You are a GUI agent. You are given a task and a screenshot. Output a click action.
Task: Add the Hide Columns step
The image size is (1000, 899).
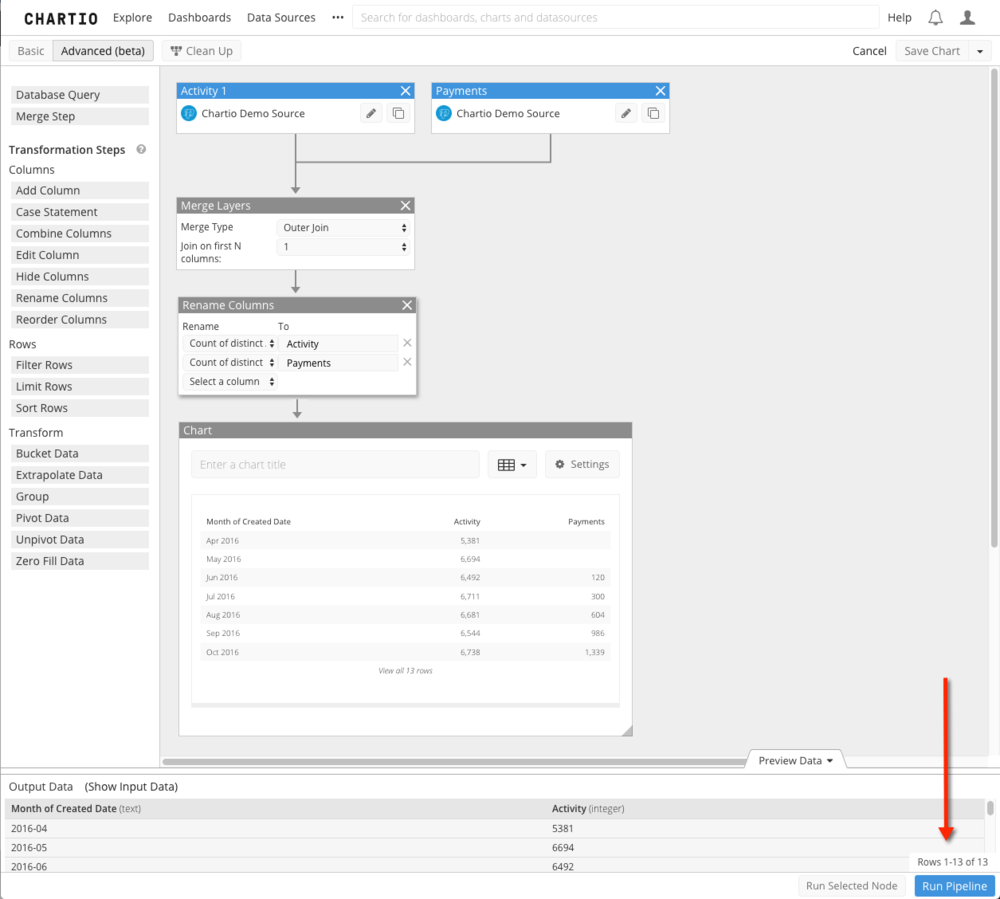[x=80, y=277]
